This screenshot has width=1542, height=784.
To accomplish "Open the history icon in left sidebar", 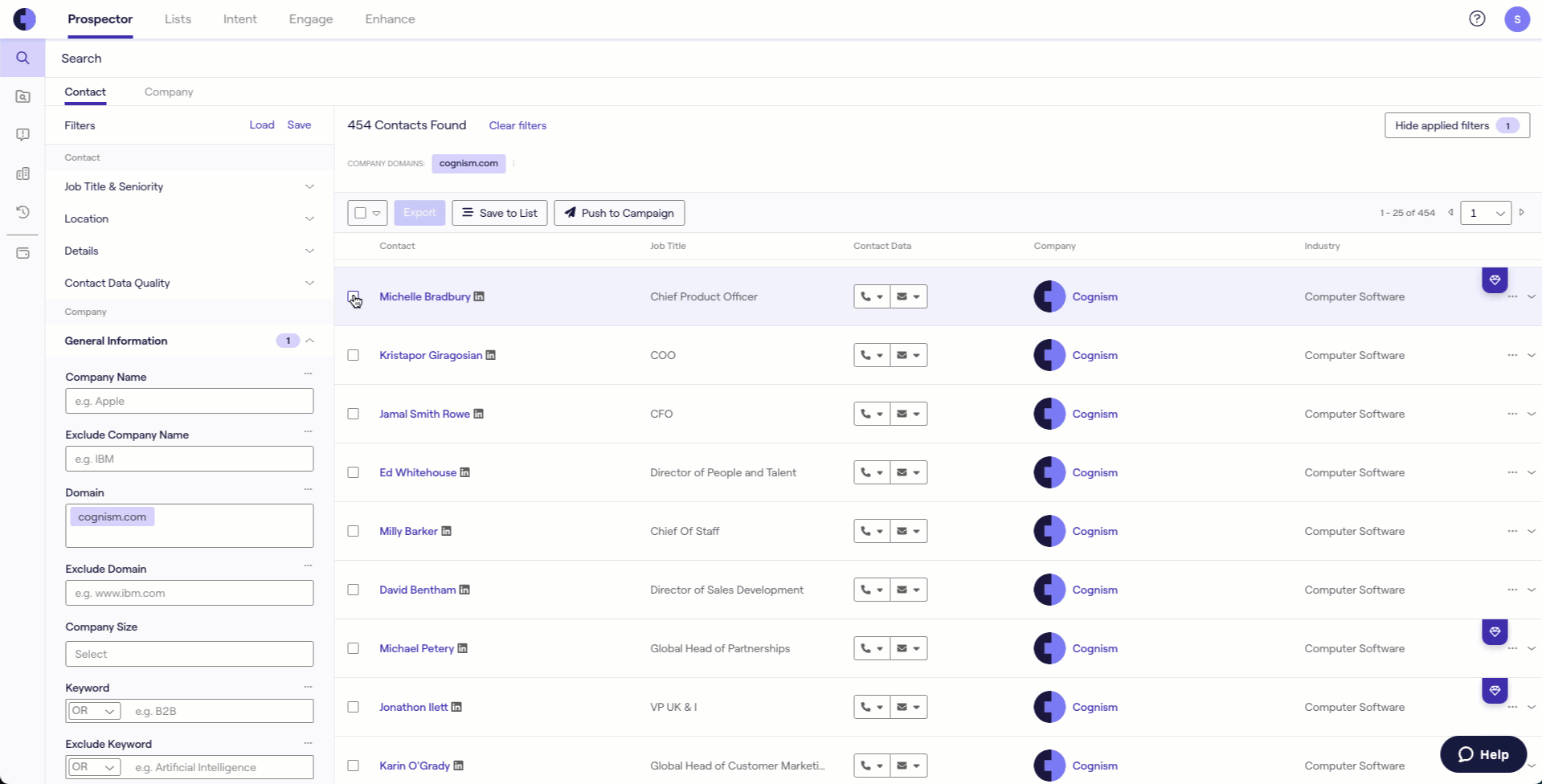I will point(22,212).
